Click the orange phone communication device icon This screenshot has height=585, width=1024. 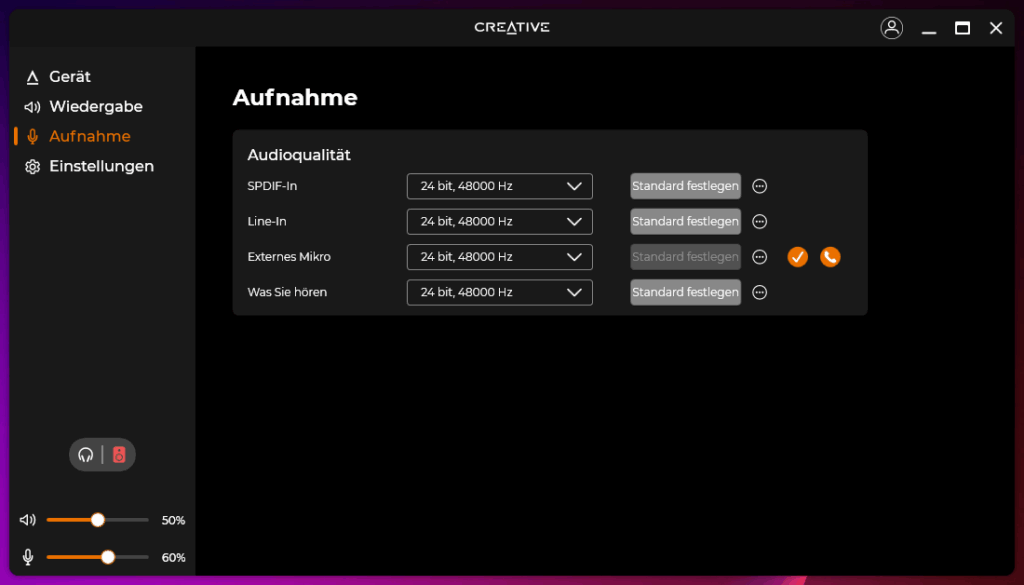click(x=830, y=257)
